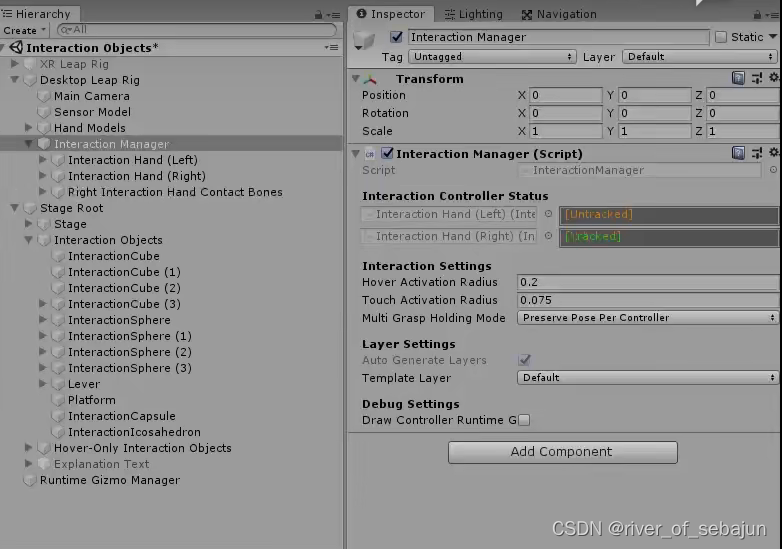Expand Interaction Hand (Left) node

point(42,160)
